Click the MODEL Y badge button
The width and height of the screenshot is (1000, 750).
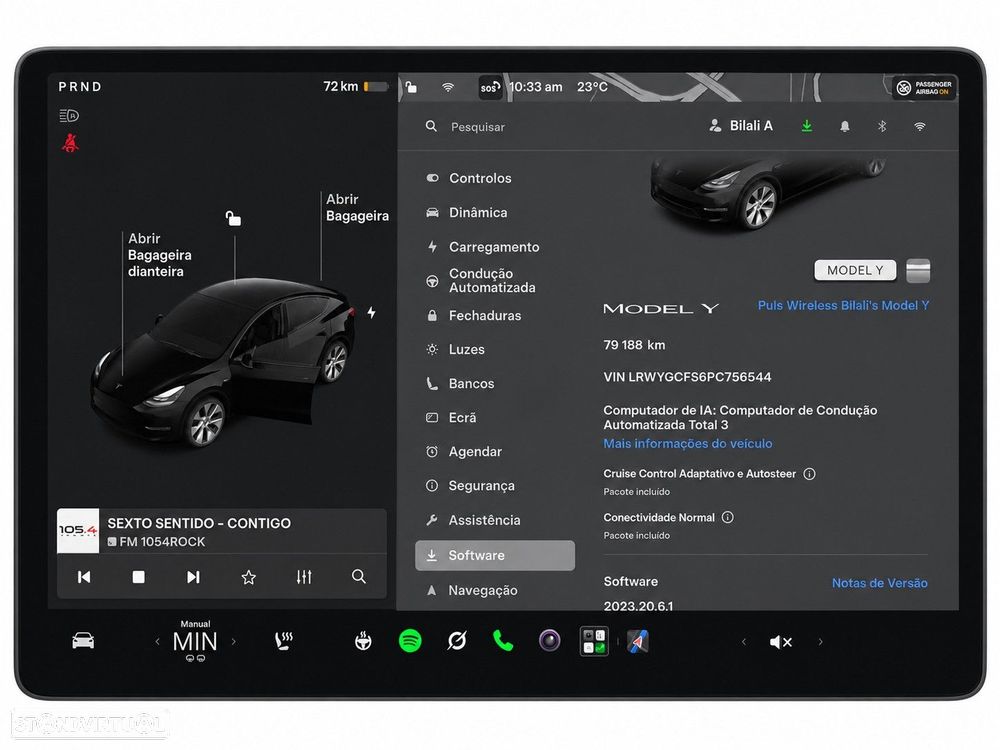[x=855, y=270]
